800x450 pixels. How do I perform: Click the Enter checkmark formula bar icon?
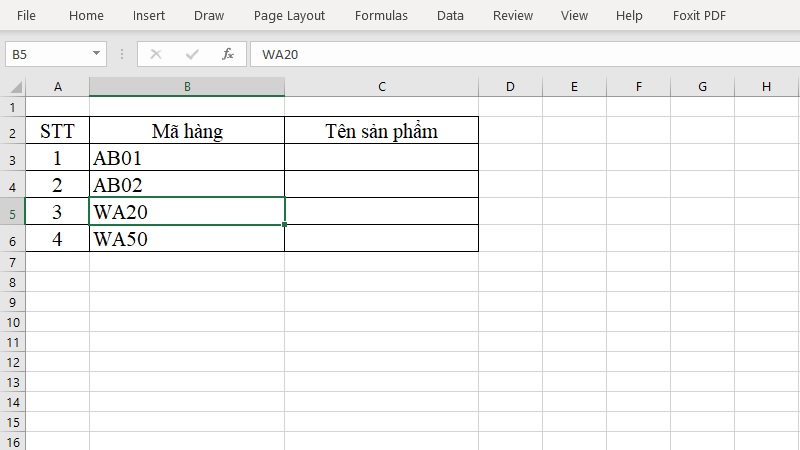coord(192,54)
